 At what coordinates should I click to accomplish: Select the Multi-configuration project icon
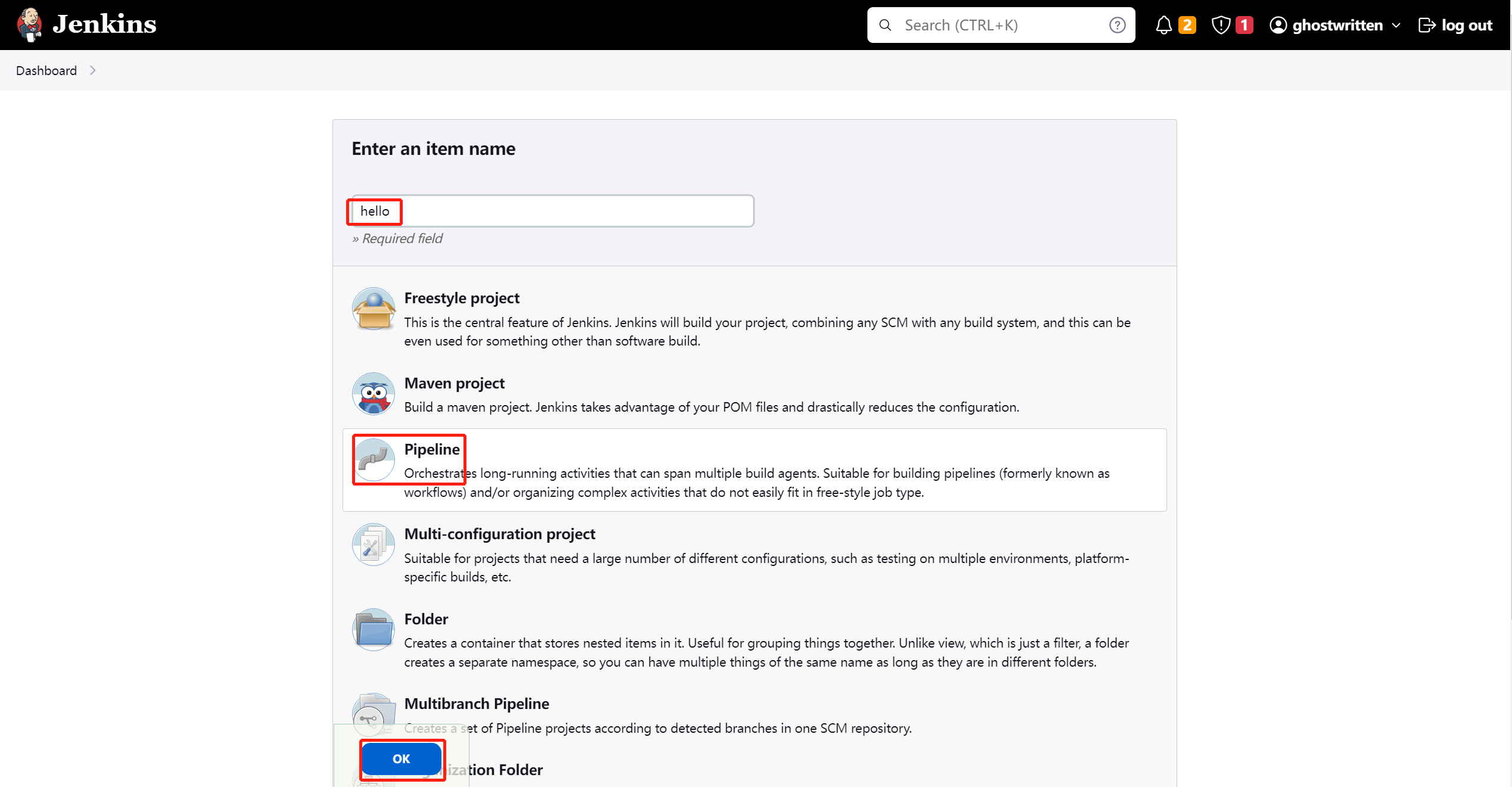coord(374,545)
